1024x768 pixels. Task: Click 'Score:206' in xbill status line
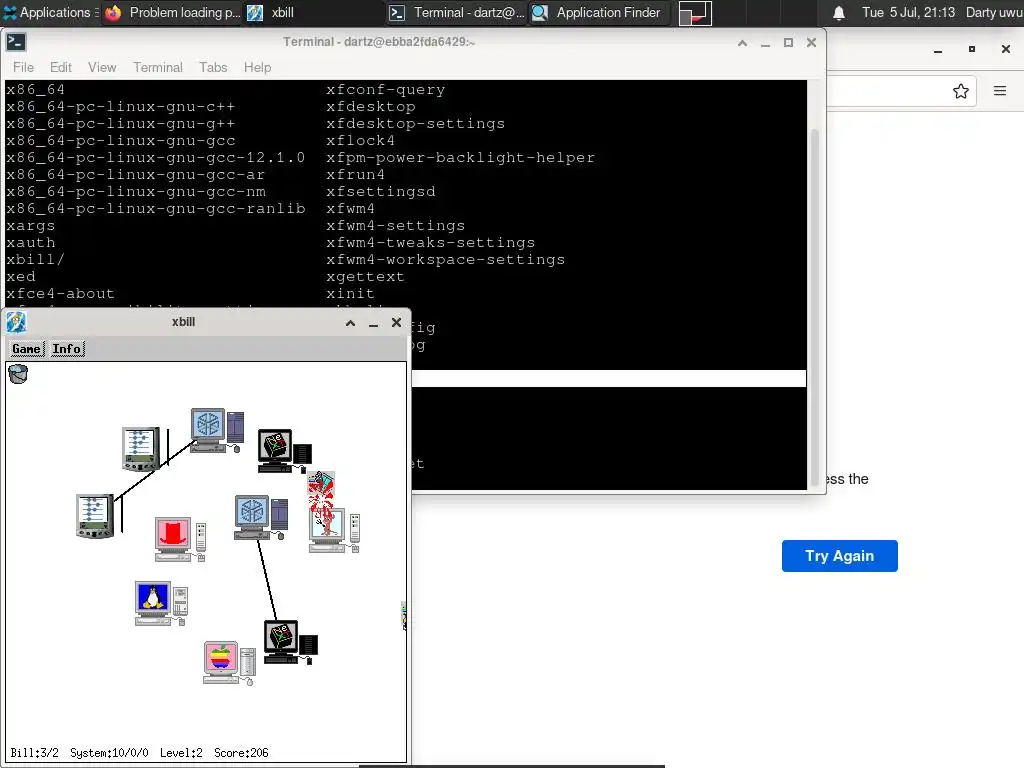tap(241, 753)
